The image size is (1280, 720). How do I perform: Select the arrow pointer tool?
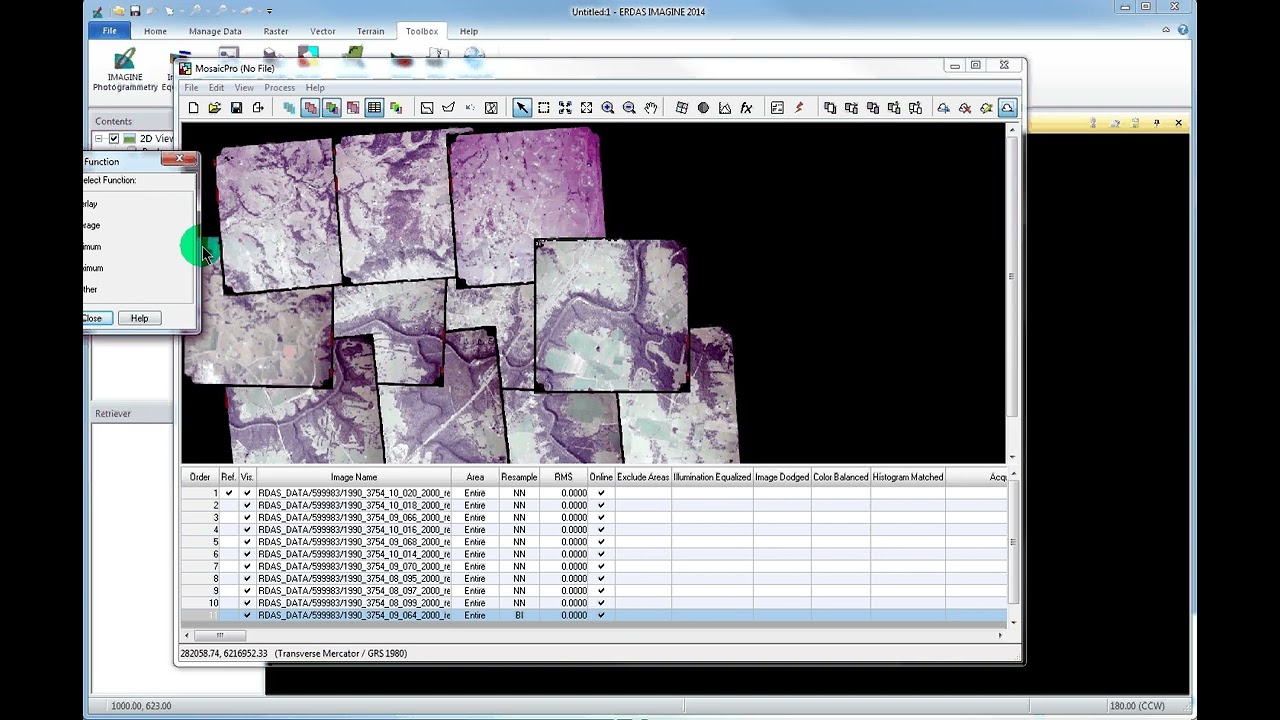tap(522, 108)
